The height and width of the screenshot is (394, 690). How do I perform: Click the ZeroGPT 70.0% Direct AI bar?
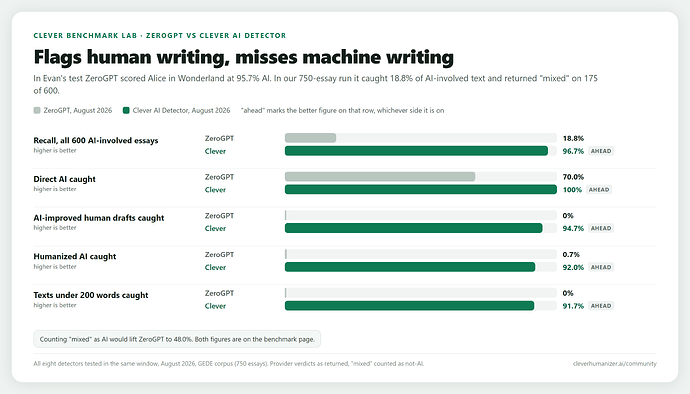pos(380,177)
